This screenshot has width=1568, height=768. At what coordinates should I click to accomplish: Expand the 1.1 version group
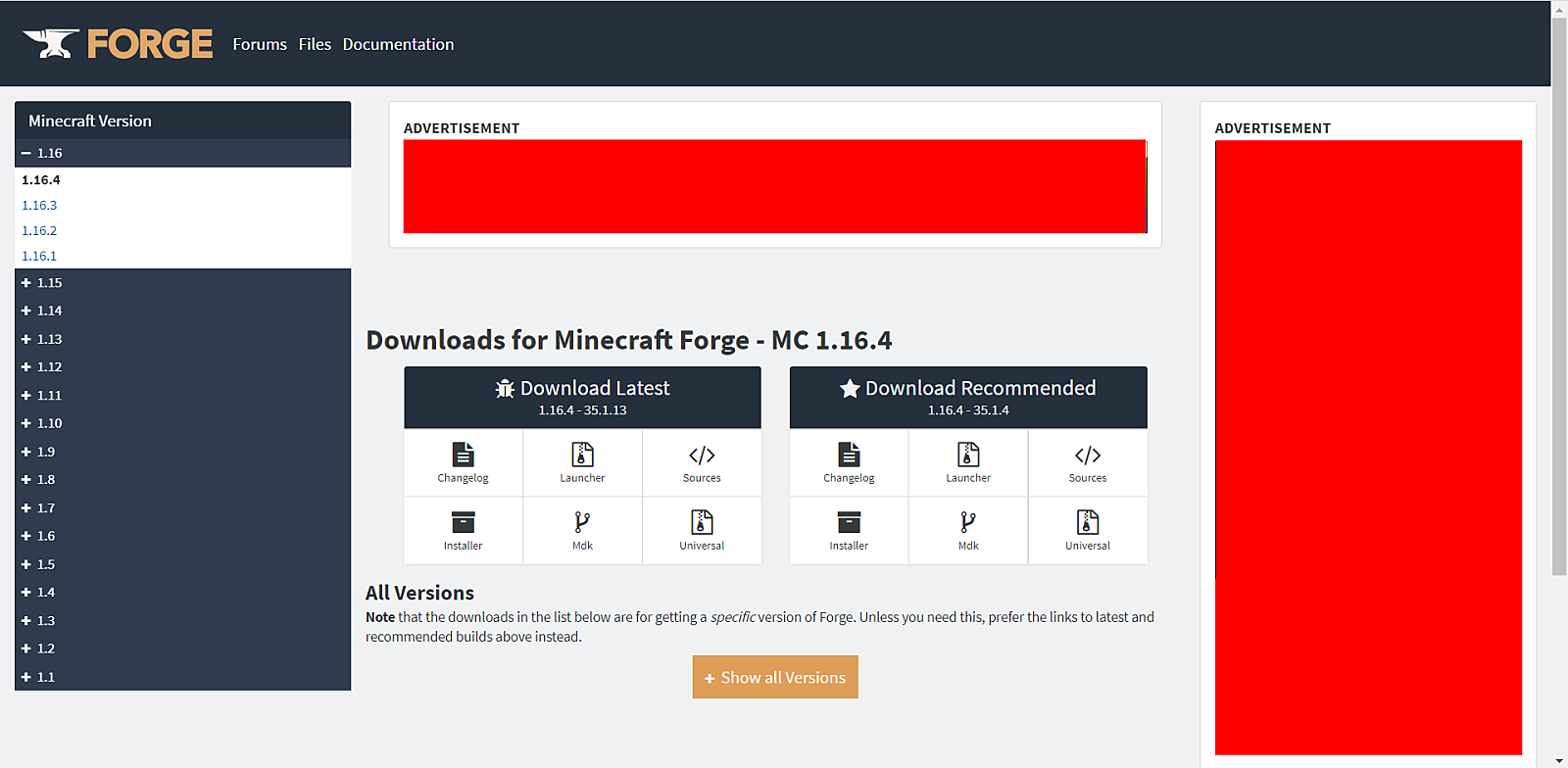pos(182,677)
